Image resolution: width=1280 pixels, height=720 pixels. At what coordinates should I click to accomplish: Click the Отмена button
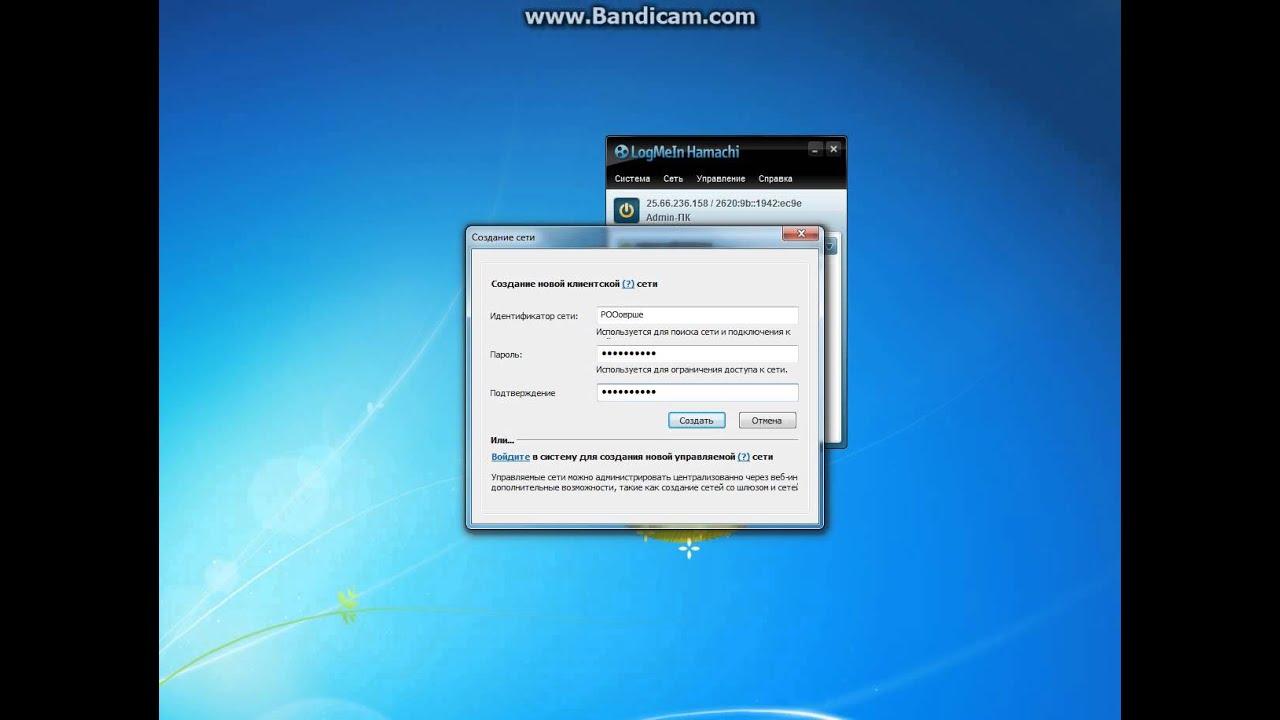tap(767, 420)
